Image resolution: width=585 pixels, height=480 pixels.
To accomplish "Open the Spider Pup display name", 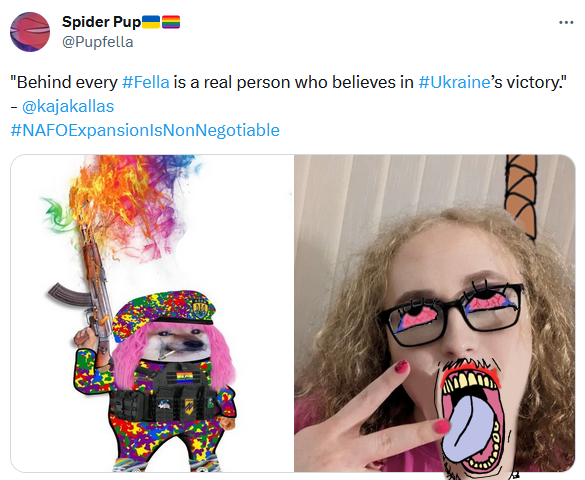I will click(101, 22).
